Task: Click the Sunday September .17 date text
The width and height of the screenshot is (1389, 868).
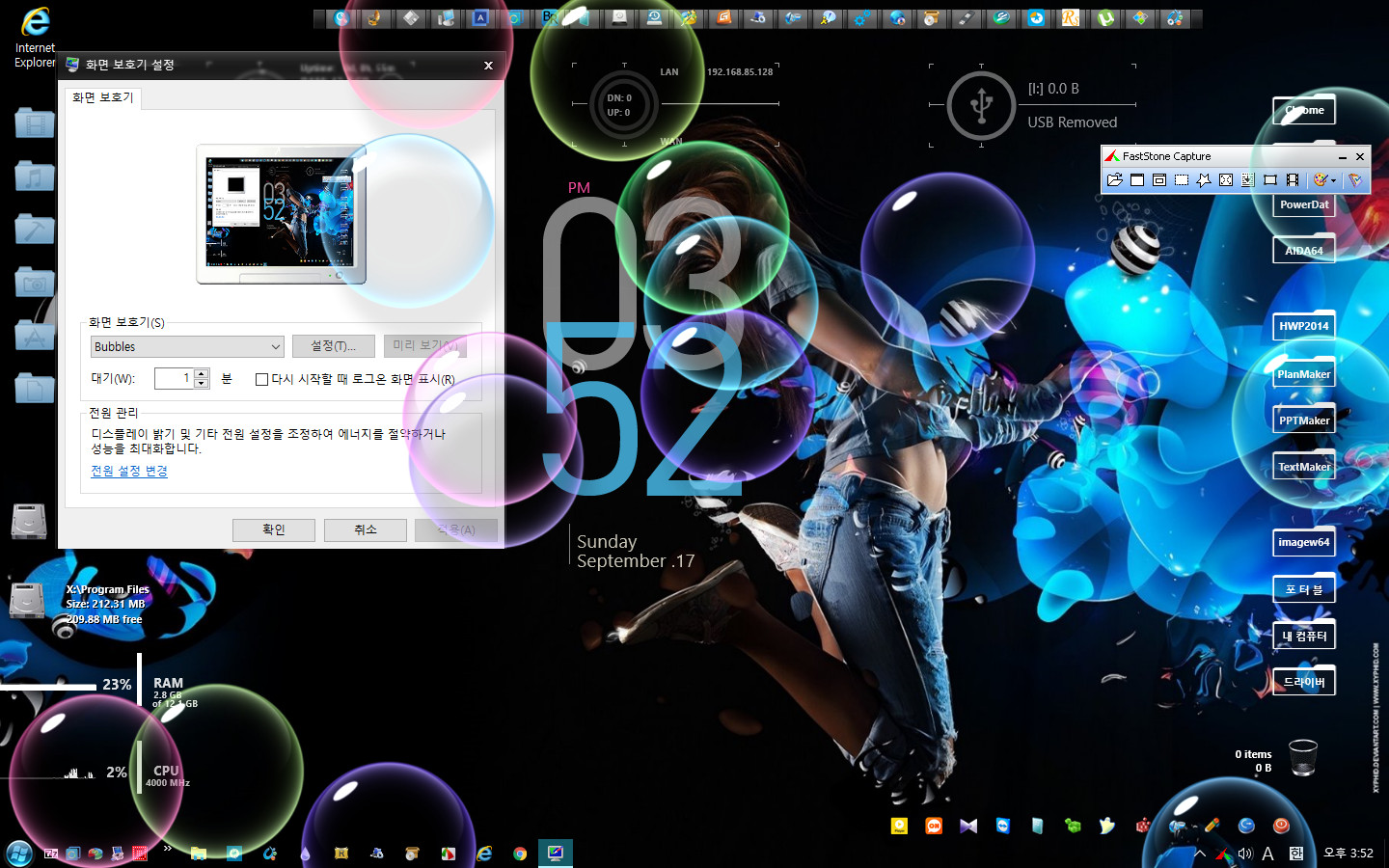Action: (636, 552)
